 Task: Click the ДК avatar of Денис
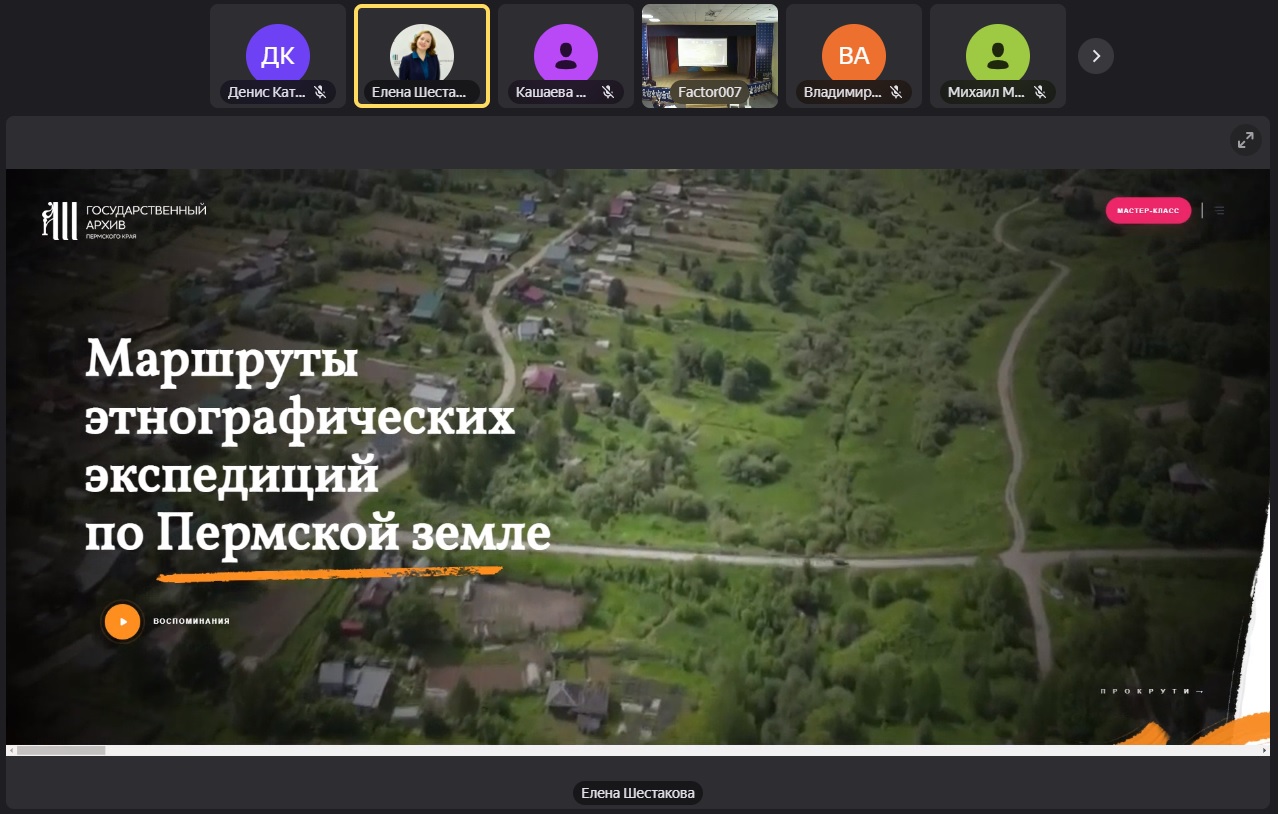277,56
